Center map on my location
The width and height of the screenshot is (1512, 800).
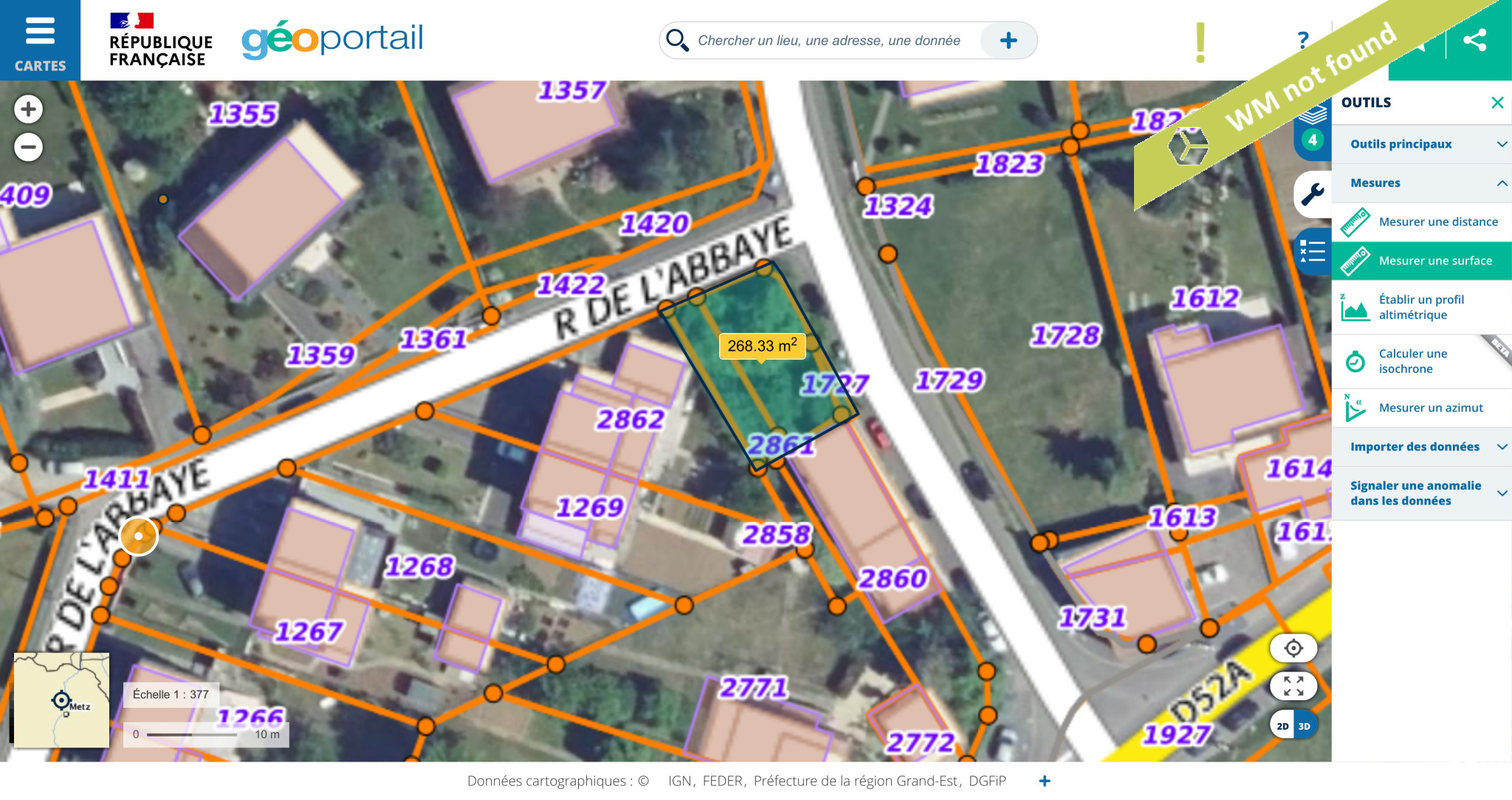(x=1293, y=649)
